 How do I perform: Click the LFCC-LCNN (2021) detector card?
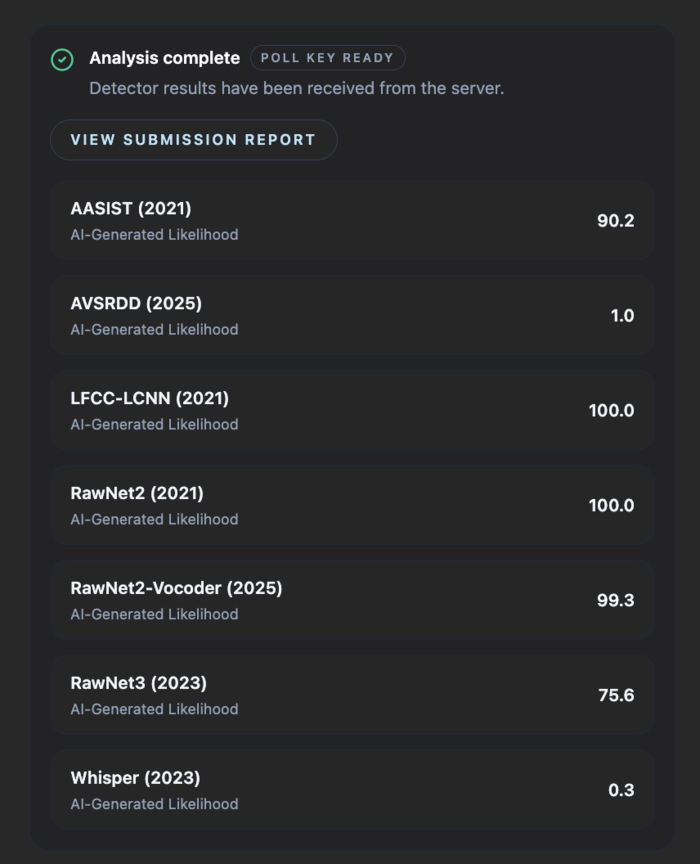coord(350,410)
